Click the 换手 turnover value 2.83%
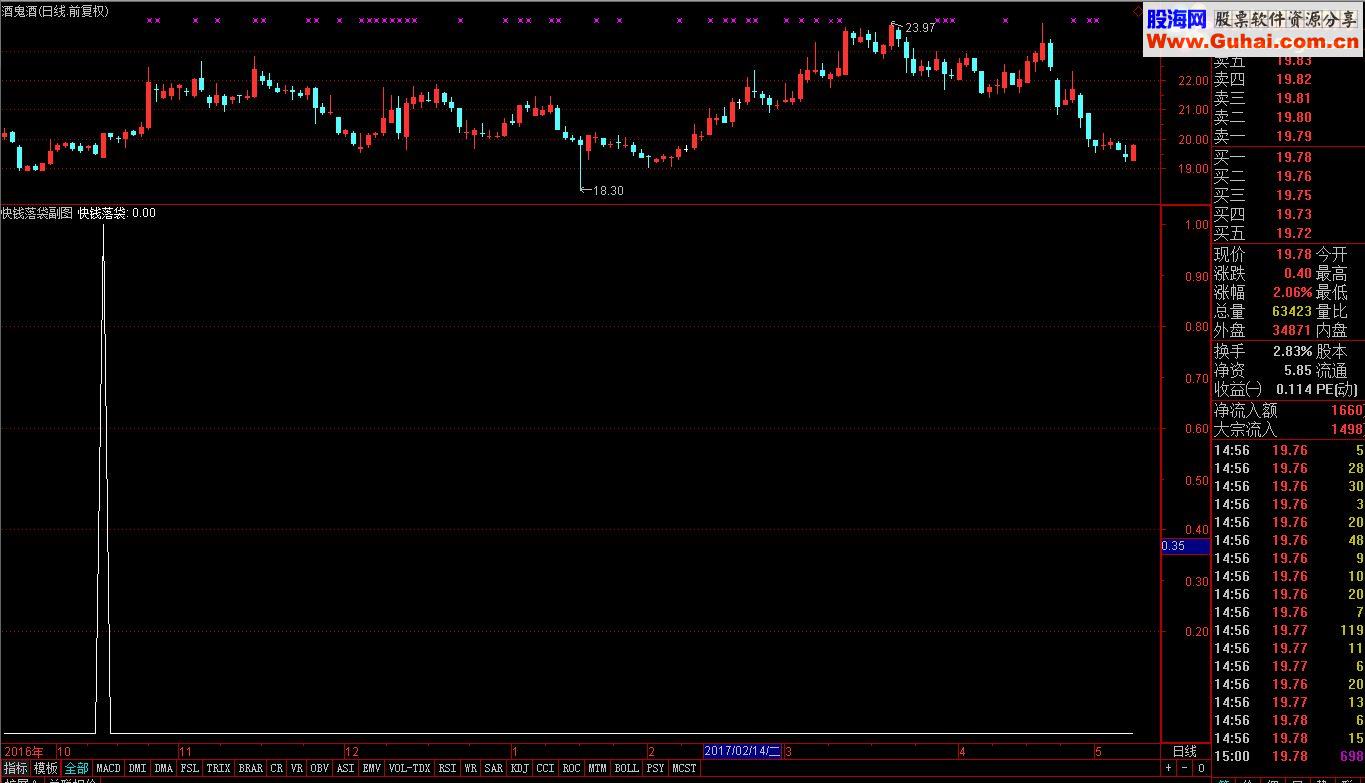Screen dimensions: 1365x783 point(1292,351)
